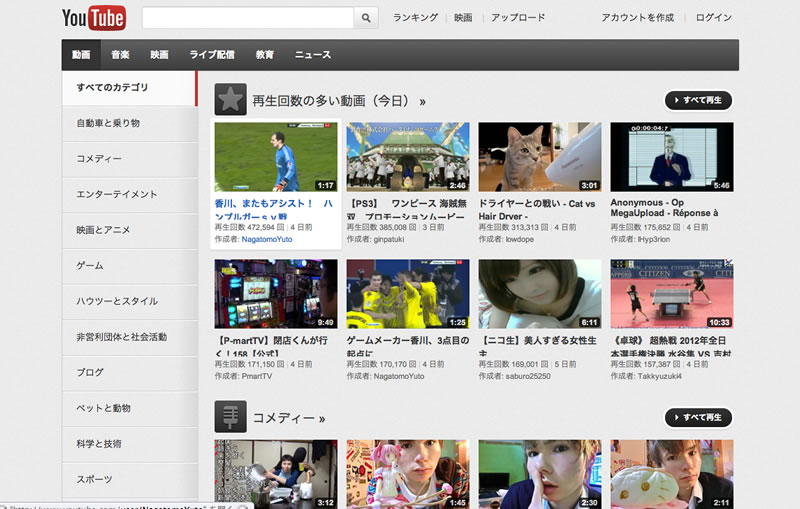Screen dimensions: 800x509
Task: Click the star icon beside 再生回数の多い動画
Action: [x=230, y=100]
